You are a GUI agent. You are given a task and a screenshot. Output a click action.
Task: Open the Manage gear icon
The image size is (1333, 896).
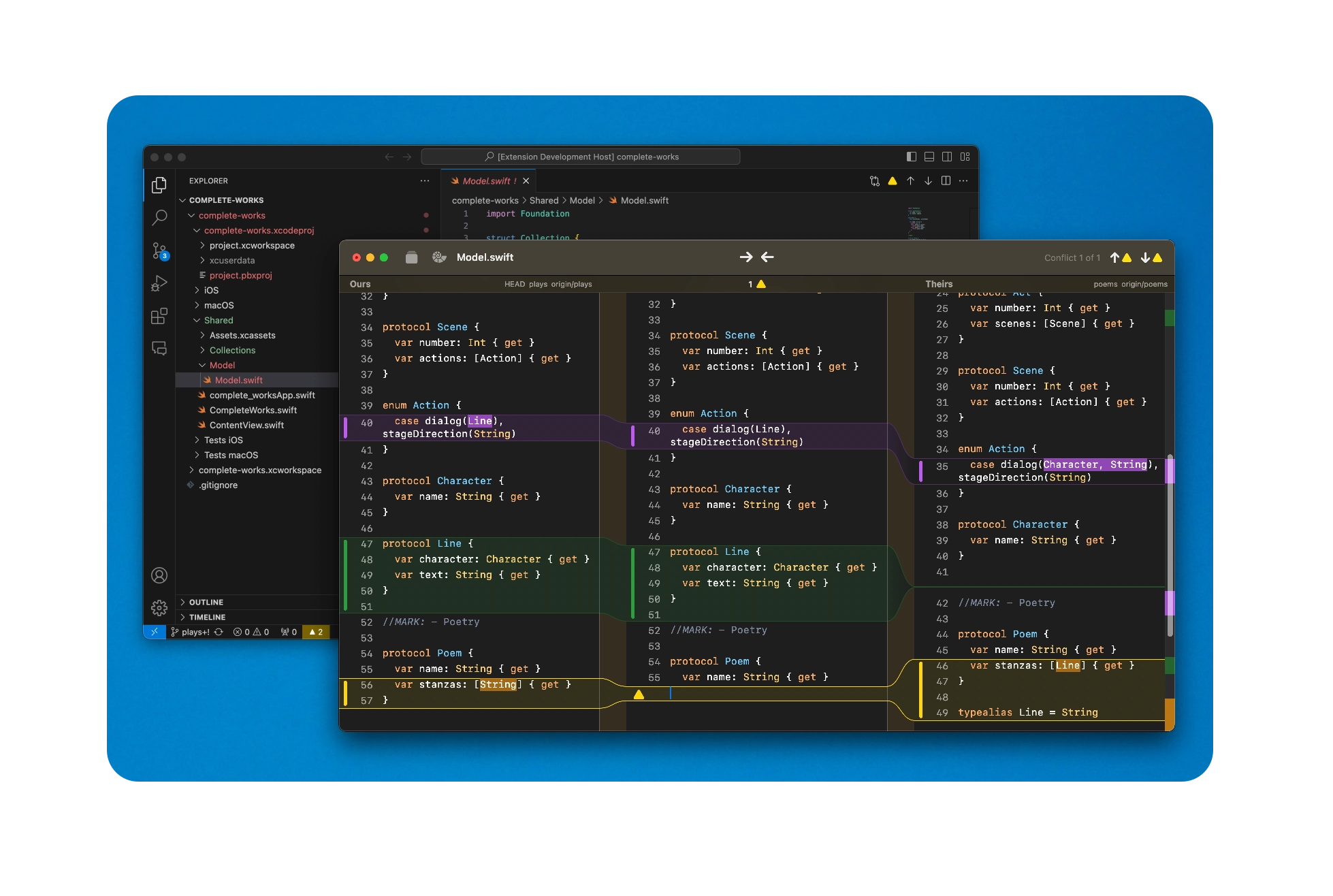(x=159, y=607)
